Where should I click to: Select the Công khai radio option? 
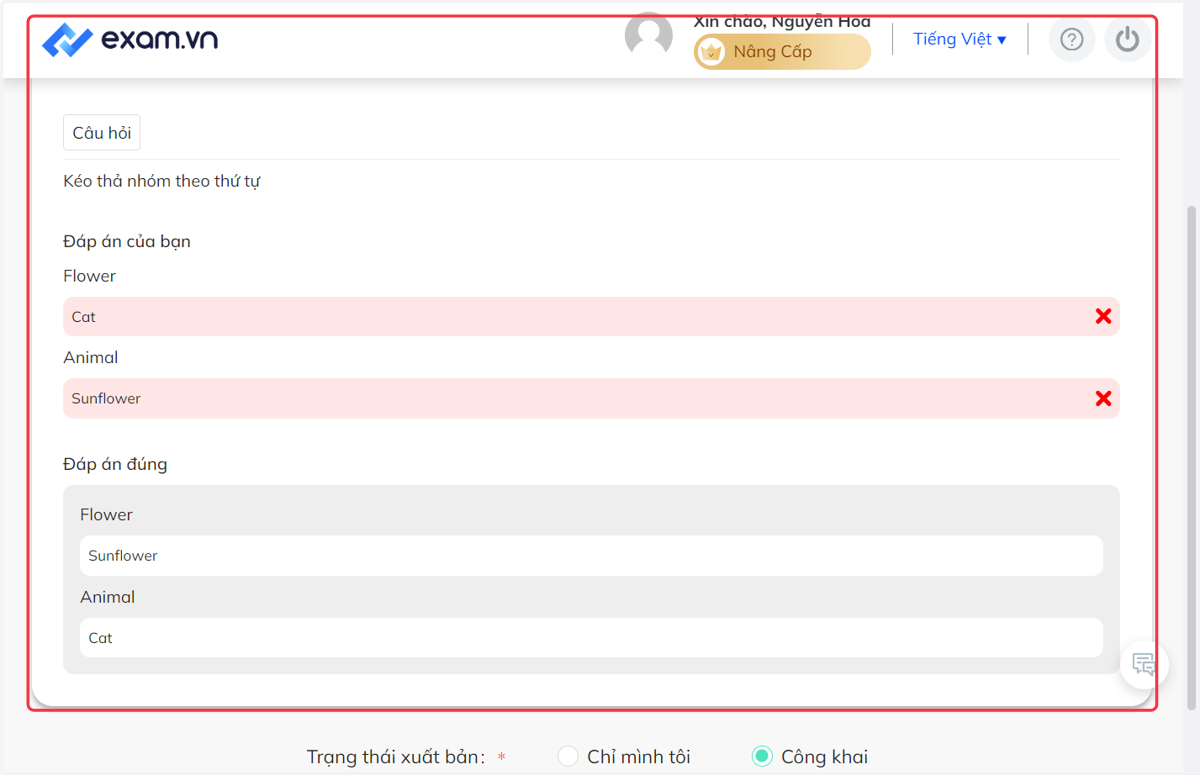click(762, 757)
